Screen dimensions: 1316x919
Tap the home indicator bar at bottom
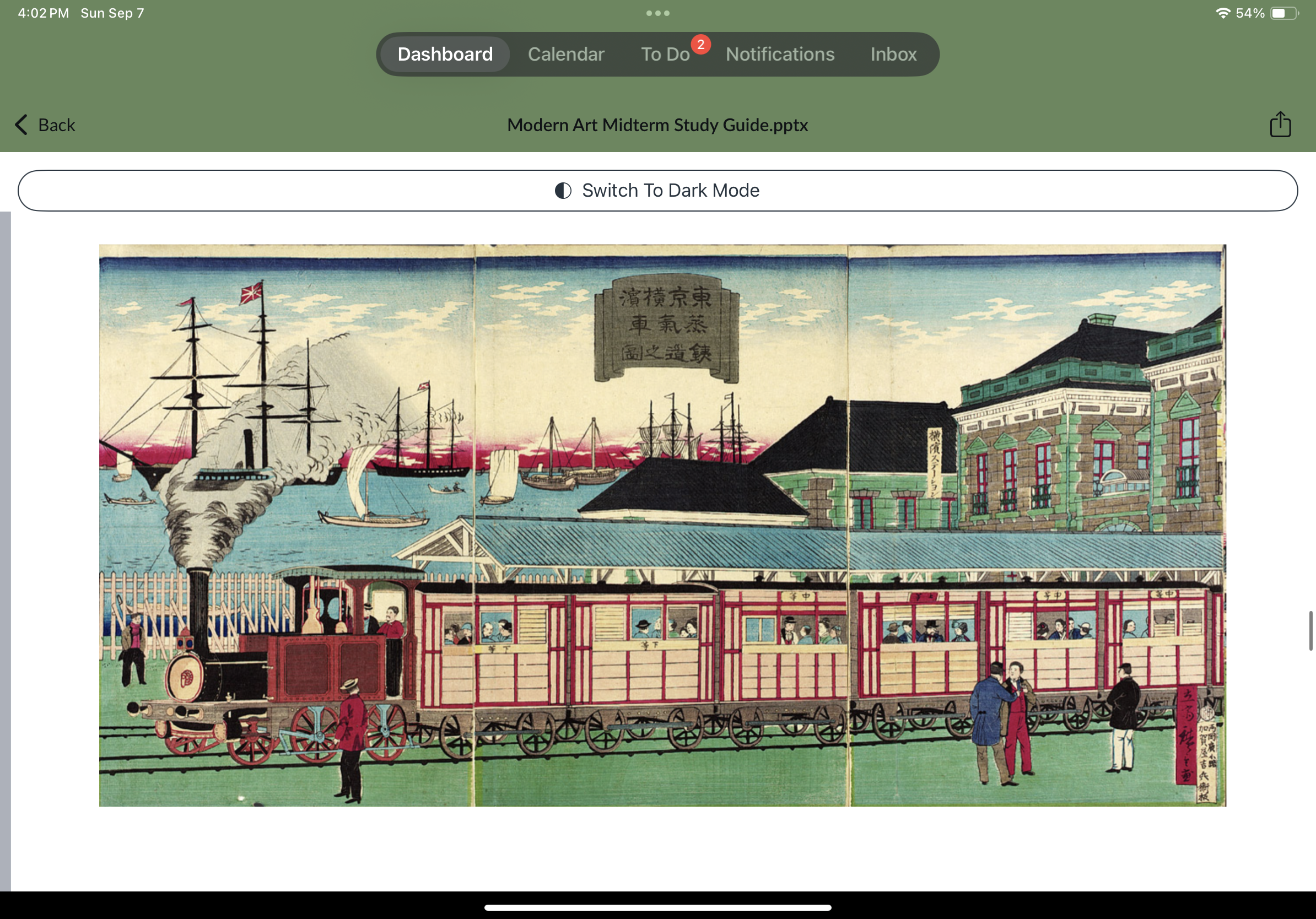657,907
